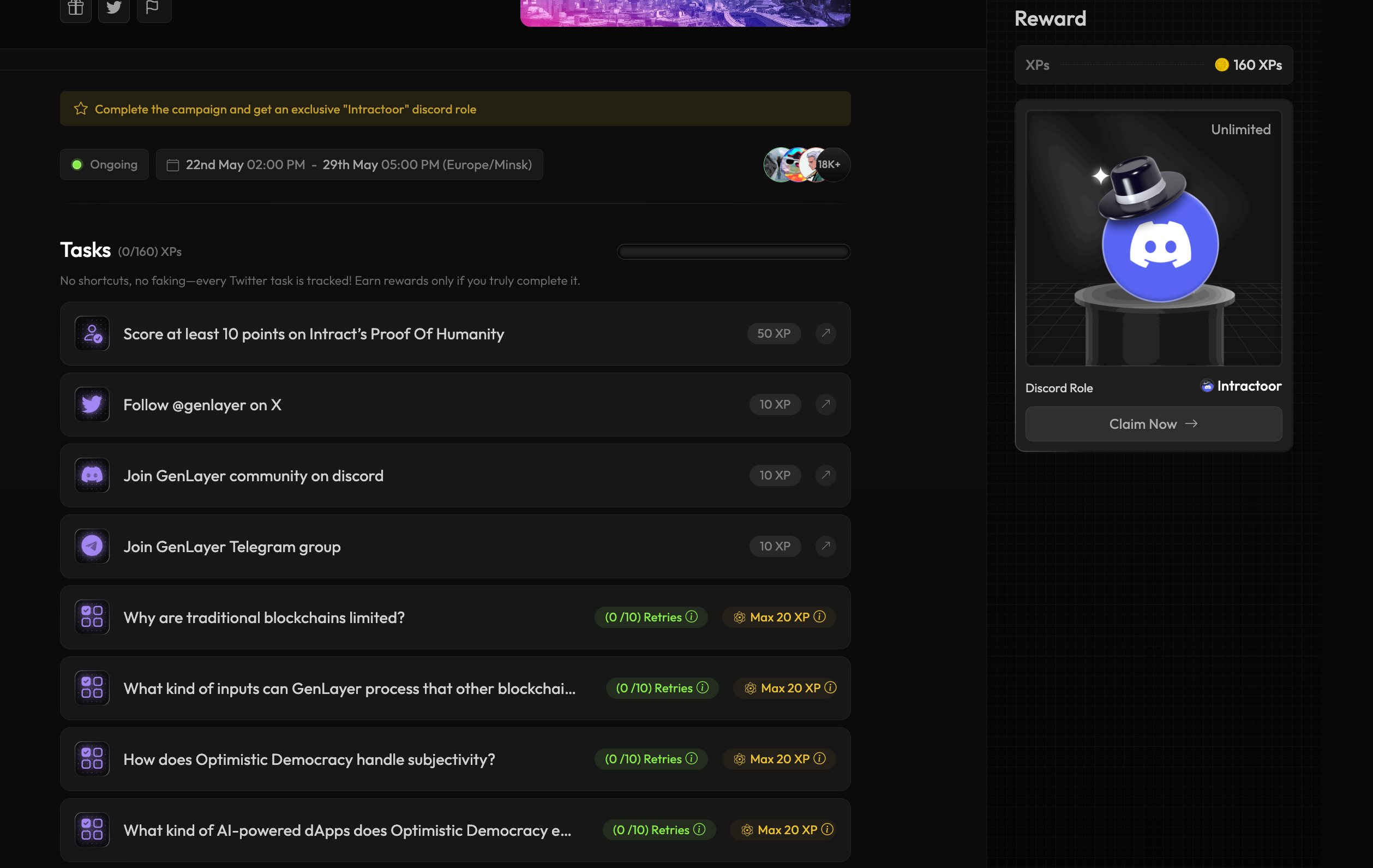The width and height of the screenshot is (1373, 868).
Task: Click (0/10) Retries on subjectivity task
Action: [651, 758]
